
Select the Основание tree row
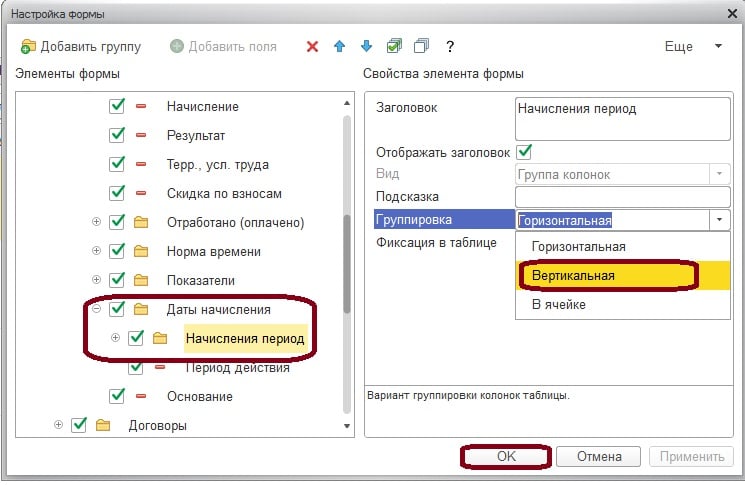200,397
